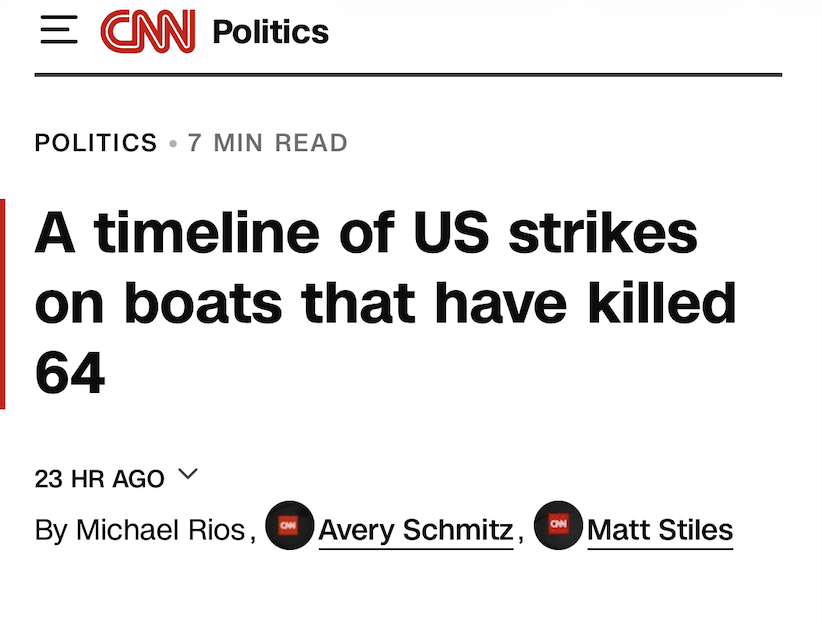
Task: Open the hamburger navigation menu
Action: click(58, 31)
